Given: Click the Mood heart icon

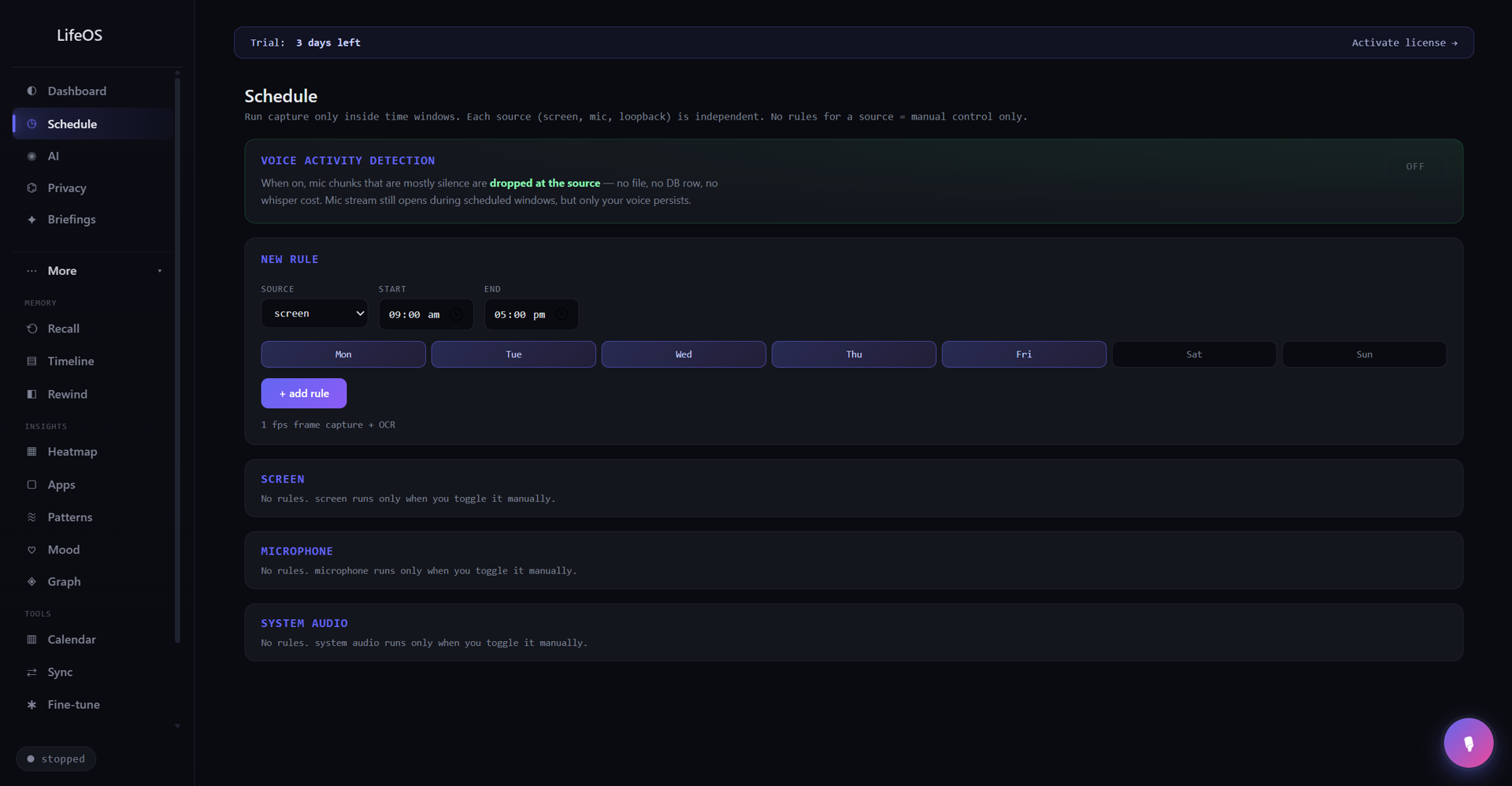Looking at the screenshot, I should coord(31,550).
